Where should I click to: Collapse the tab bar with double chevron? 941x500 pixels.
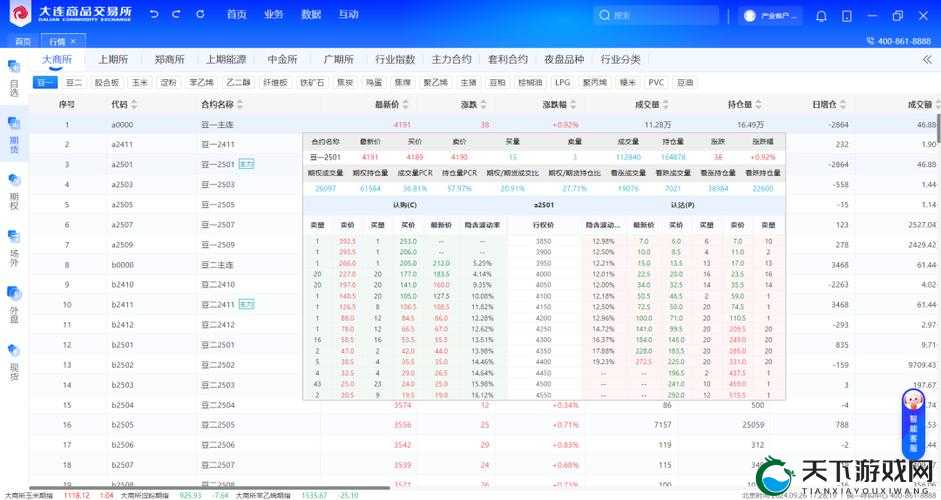927,59
